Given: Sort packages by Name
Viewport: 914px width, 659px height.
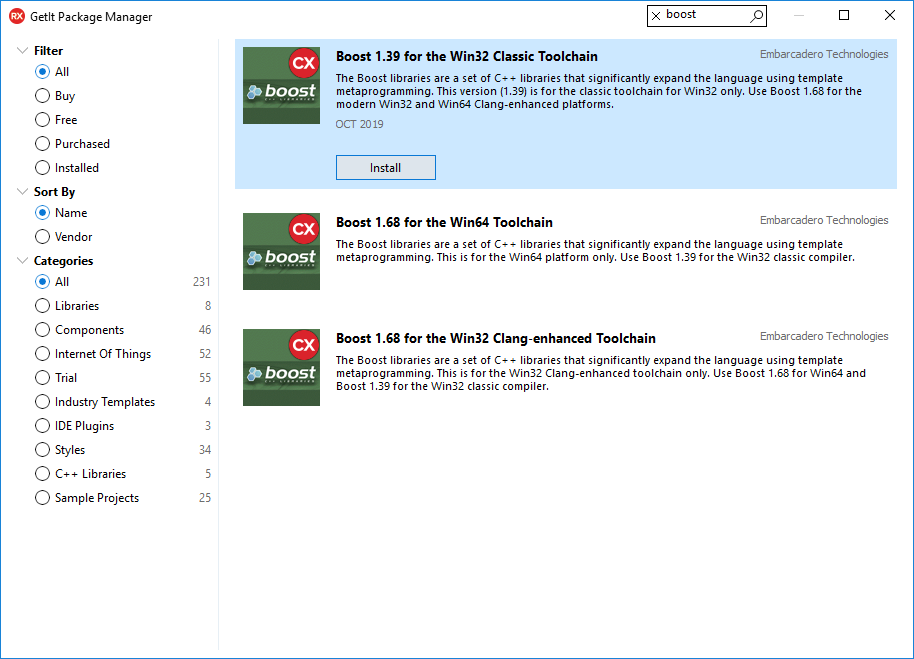Looking at the screenshot, I should coord(42,213).
